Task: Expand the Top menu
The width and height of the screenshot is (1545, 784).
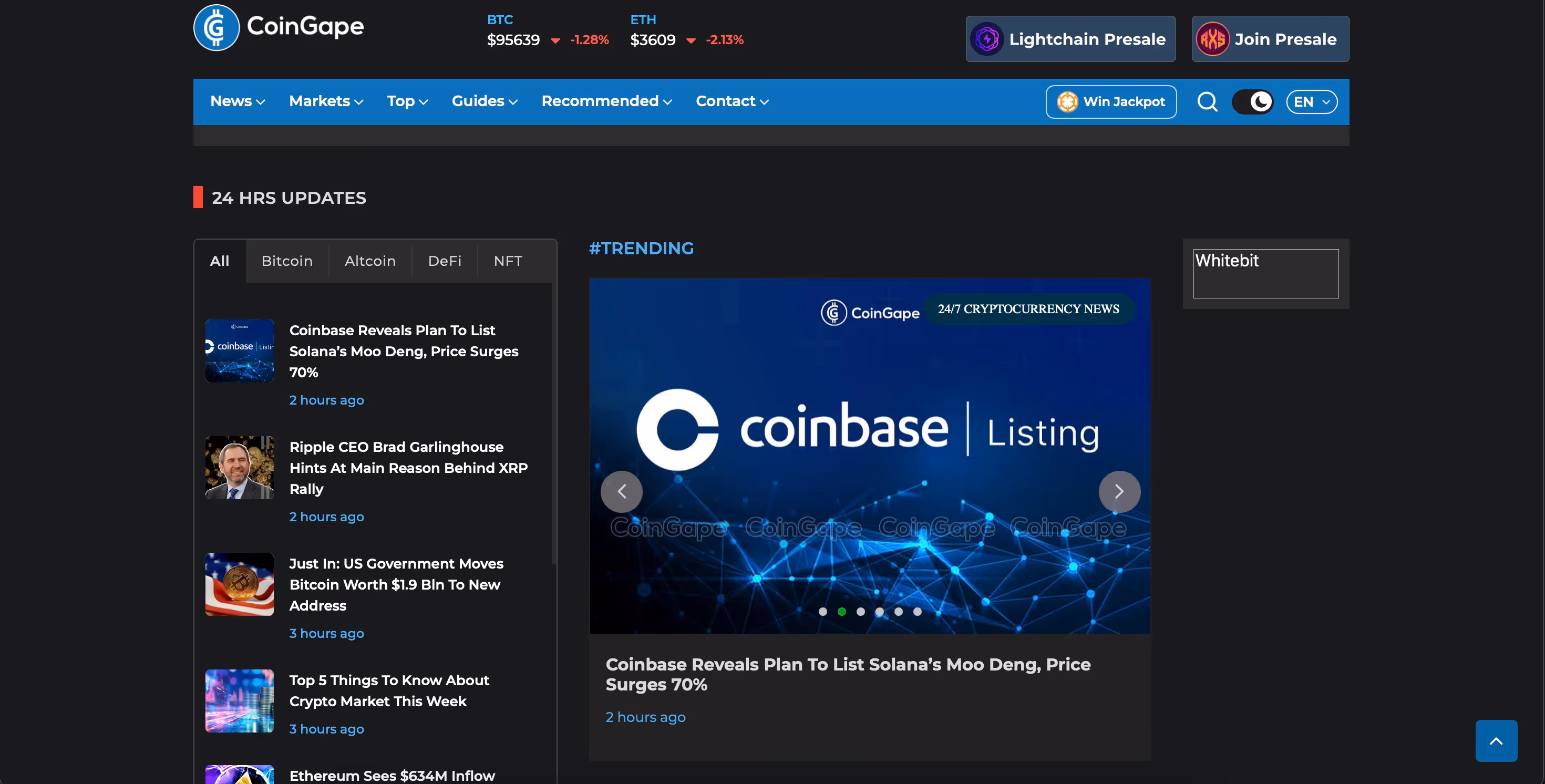Action: (407, 101)
